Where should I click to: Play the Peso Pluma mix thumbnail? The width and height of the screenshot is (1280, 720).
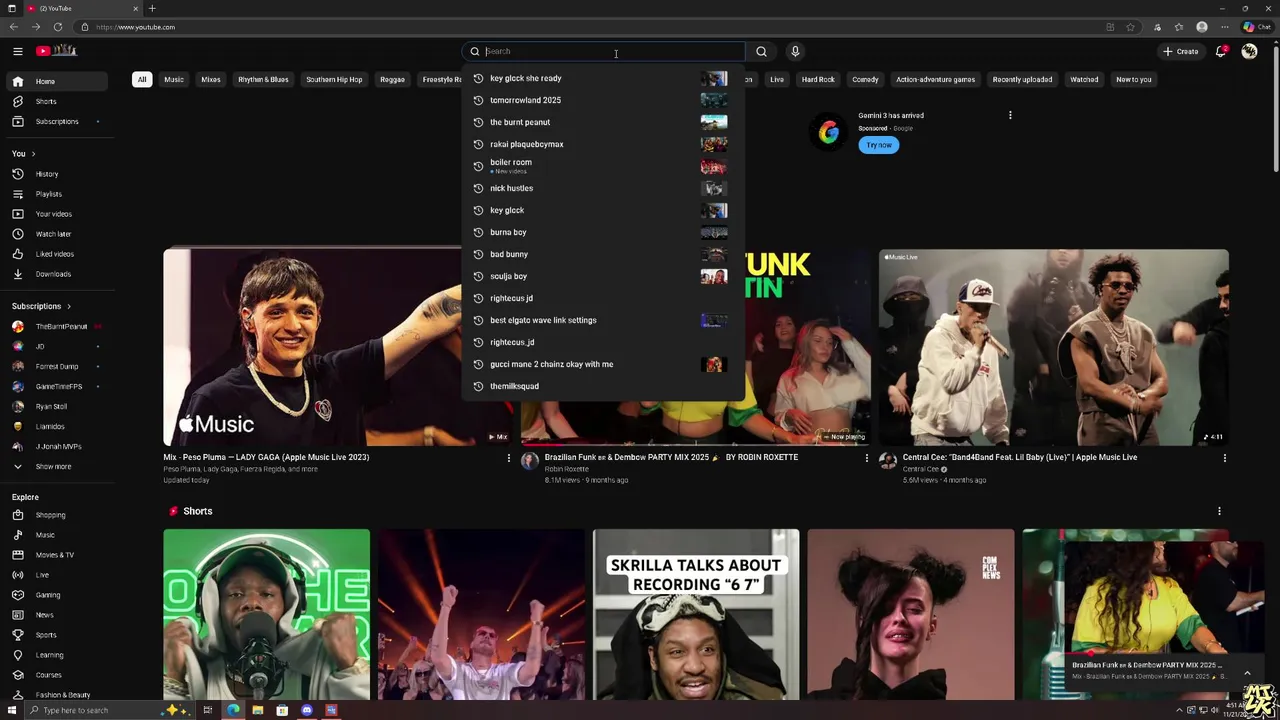click(x=338, y=347)
